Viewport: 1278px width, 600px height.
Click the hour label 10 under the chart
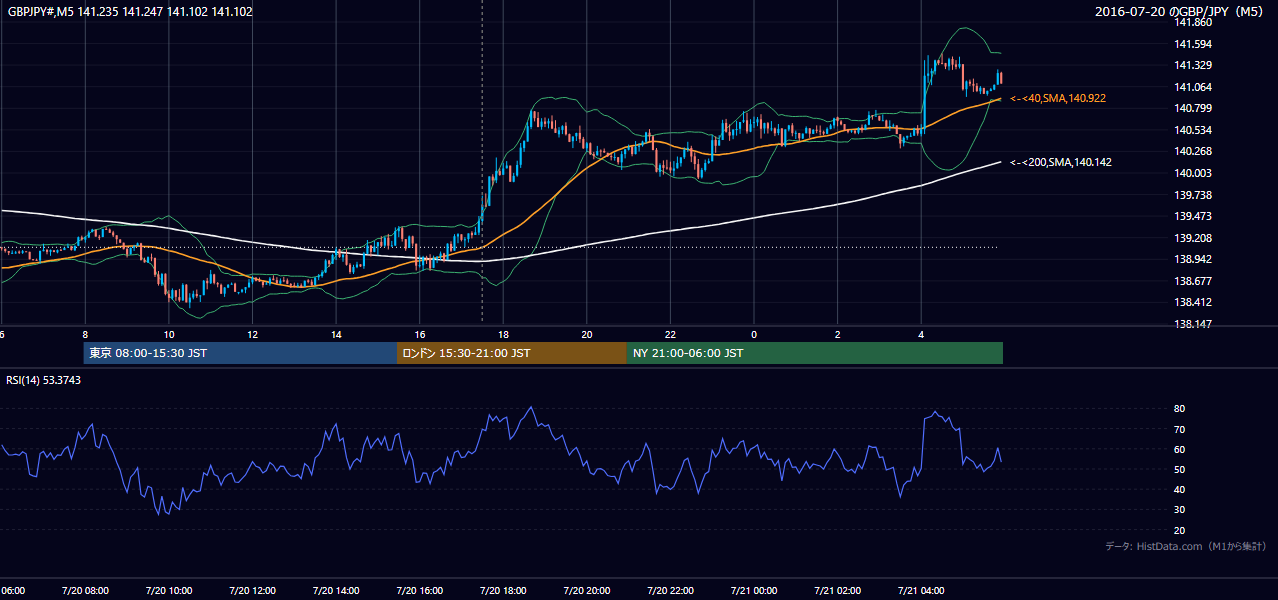click(169, 334)
